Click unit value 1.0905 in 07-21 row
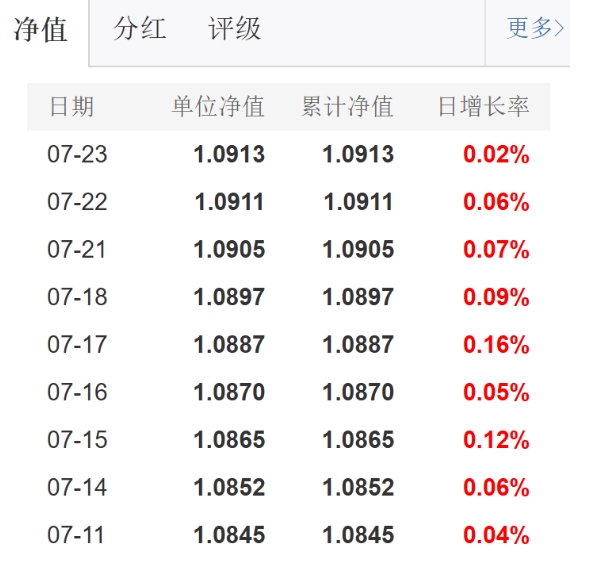Image resolution: width=591 pixels, height=569 pixels. 229,249
